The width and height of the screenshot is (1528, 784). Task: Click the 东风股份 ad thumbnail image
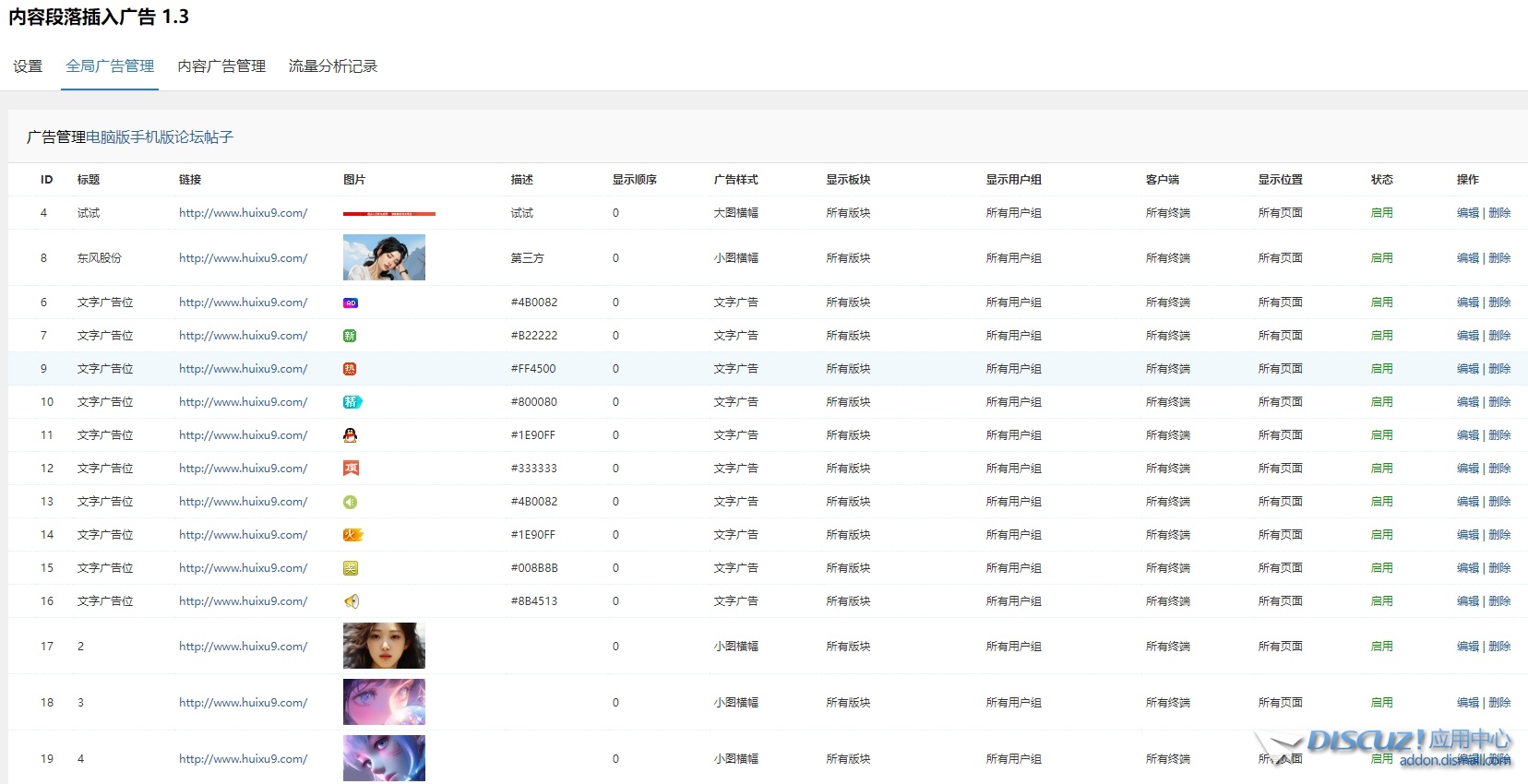384,257
